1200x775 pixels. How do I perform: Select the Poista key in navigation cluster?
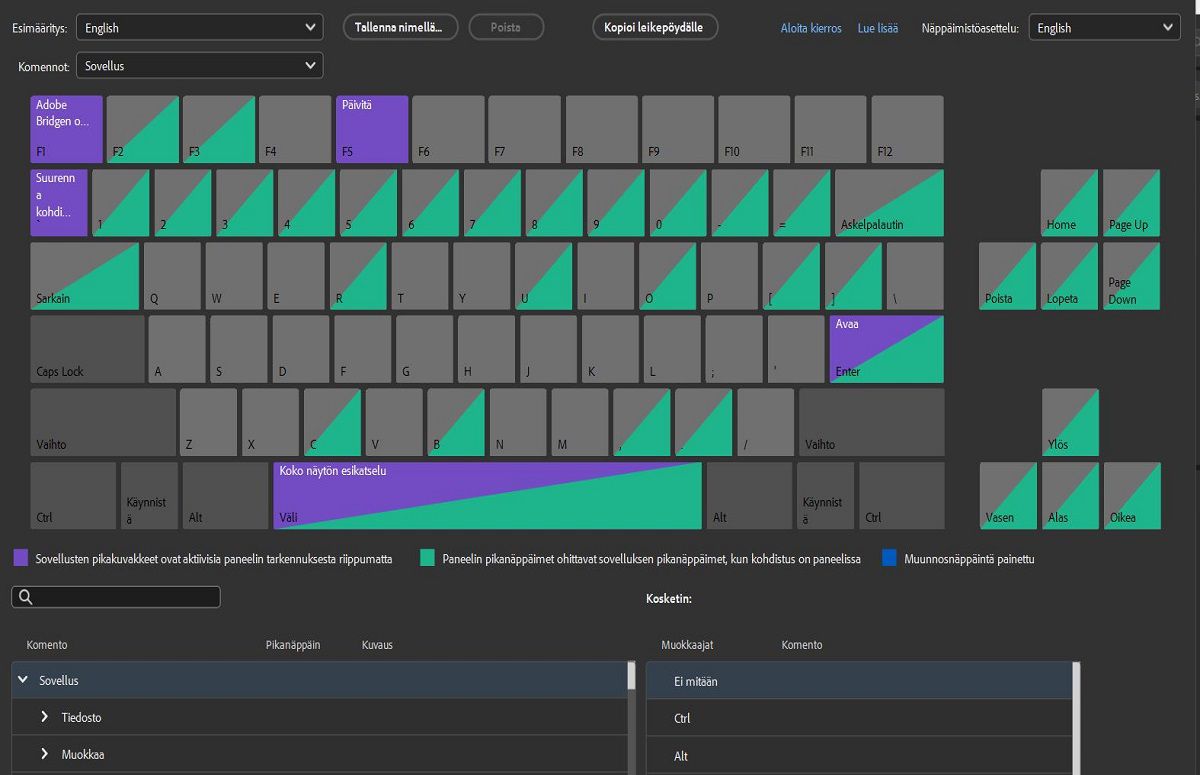click(1007, 276)
